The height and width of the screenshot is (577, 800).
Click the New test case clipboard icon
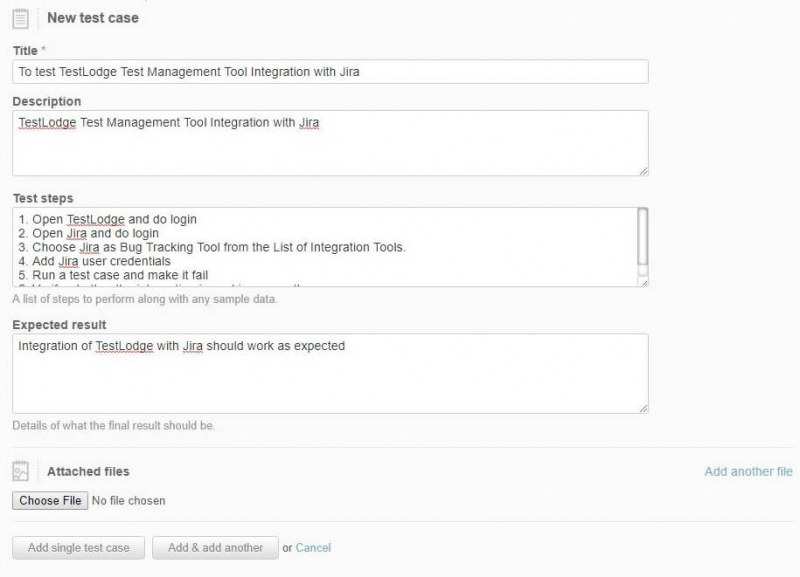(x=21, y=18)
